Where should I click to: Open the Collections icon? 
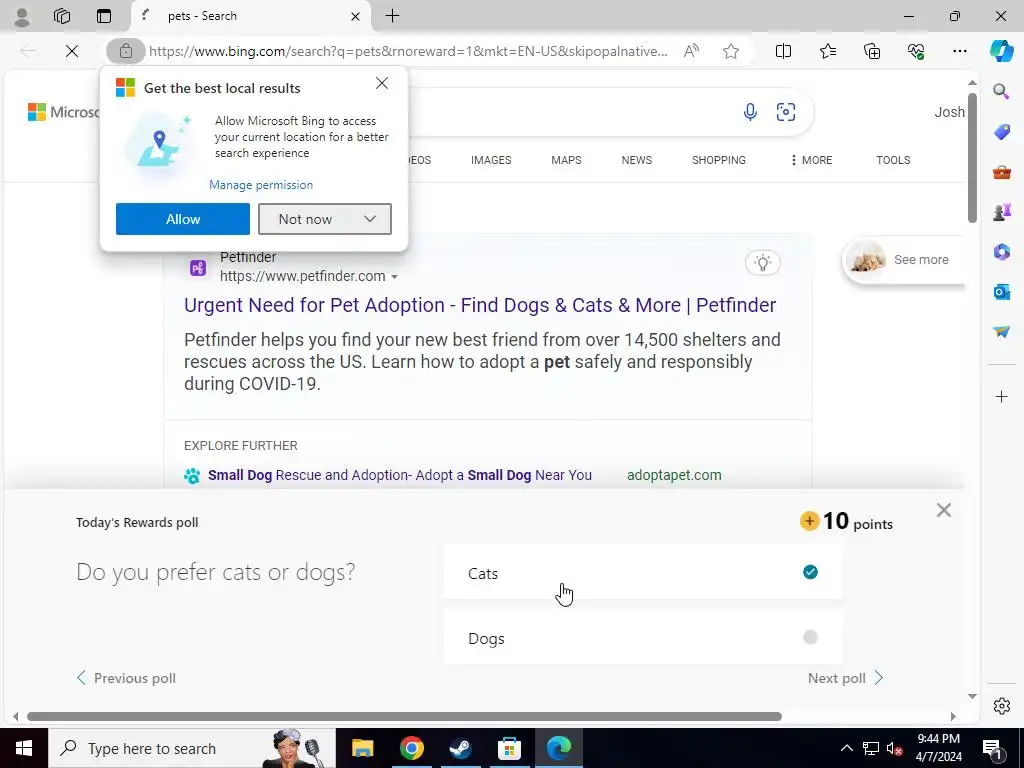pyautogui.click(x=872, y=51)
